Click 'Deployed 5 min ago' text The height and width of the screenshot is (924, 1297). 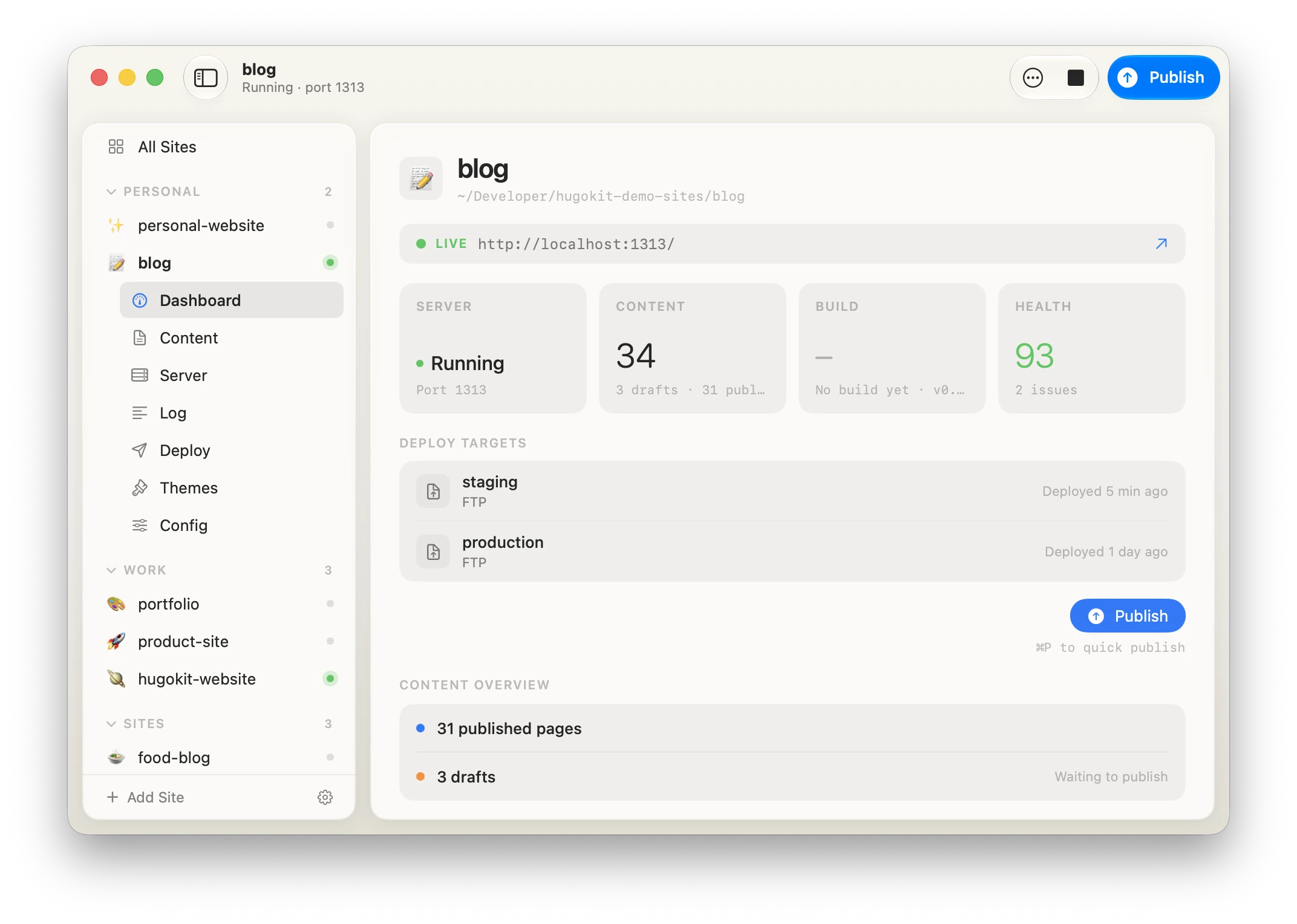(1105, 491)
